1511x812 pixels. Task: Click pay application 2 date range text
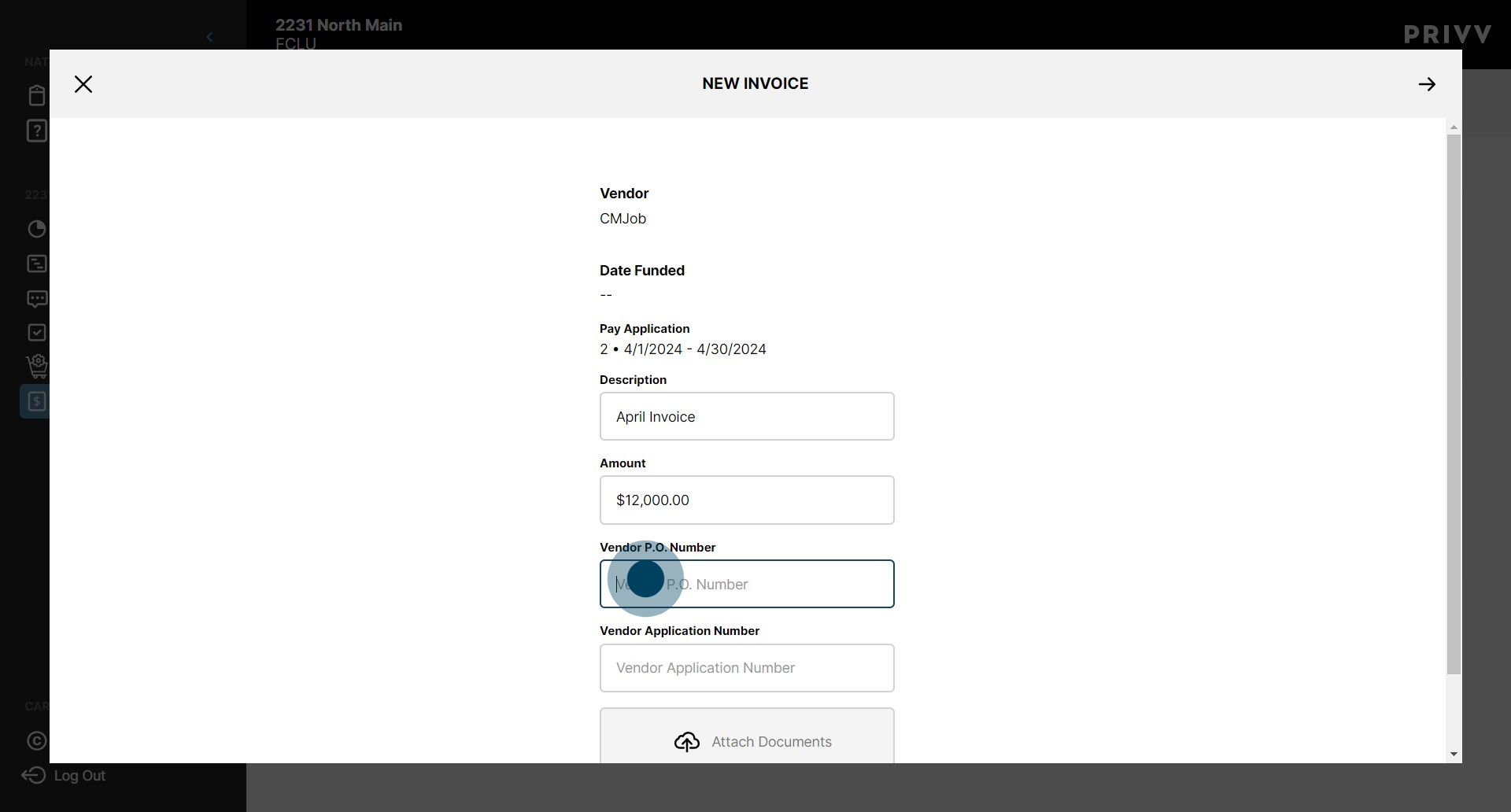tap(683, 349)
